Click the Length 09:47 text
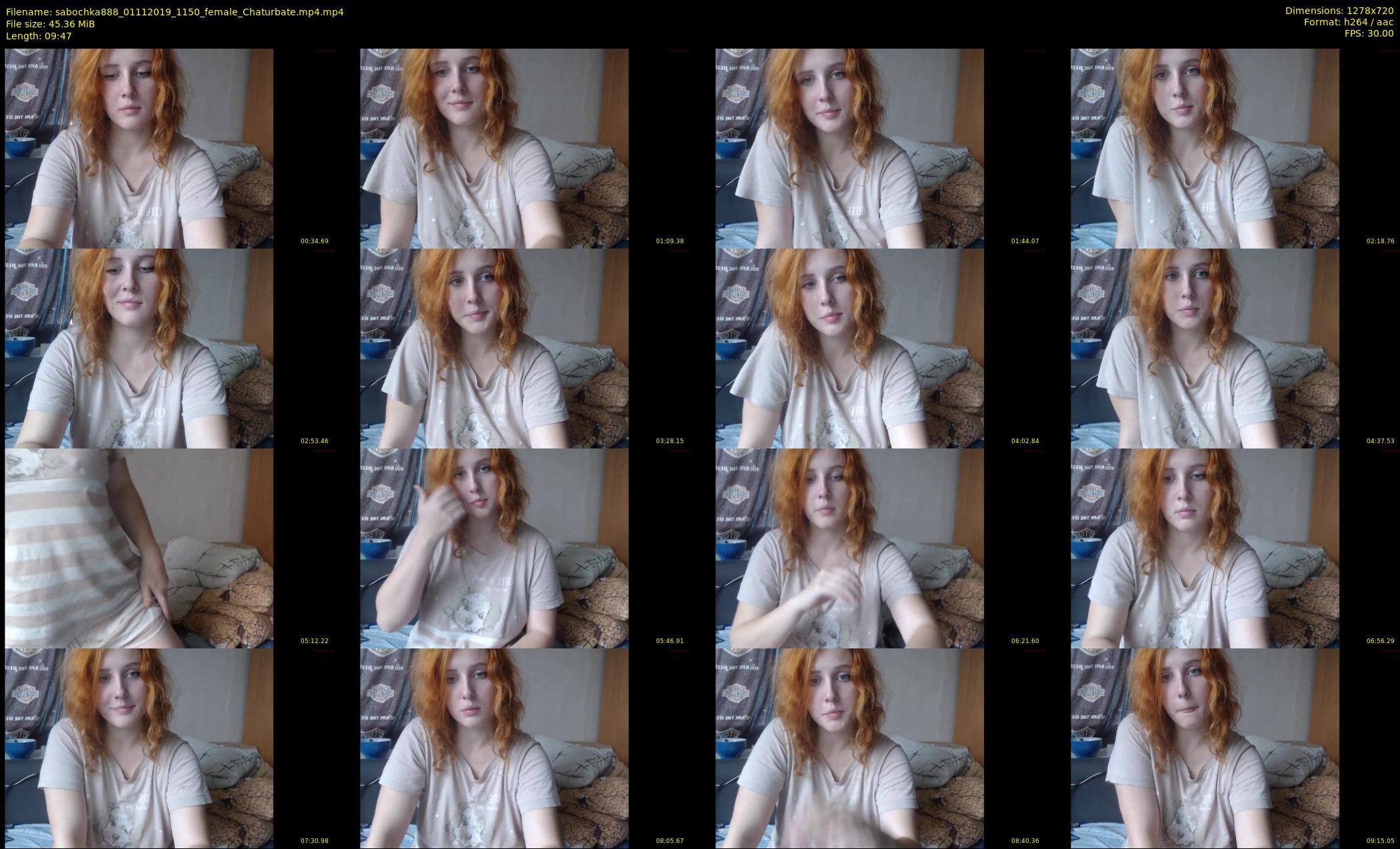Screen dimensions: 1400x849 pyautogui.click(x=39, y=36)
